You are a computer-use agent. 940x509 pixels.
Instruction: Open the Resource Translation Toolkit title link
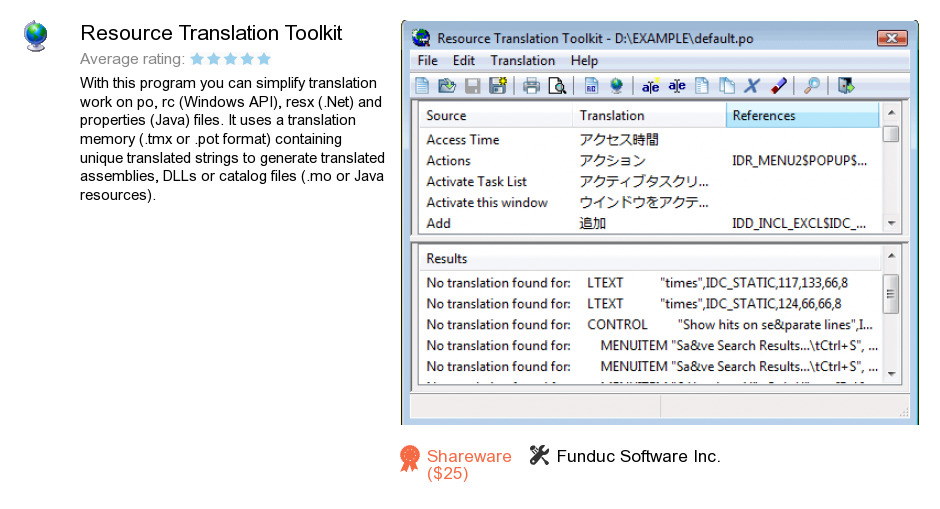pyautogui.click(x=211, y=33)
